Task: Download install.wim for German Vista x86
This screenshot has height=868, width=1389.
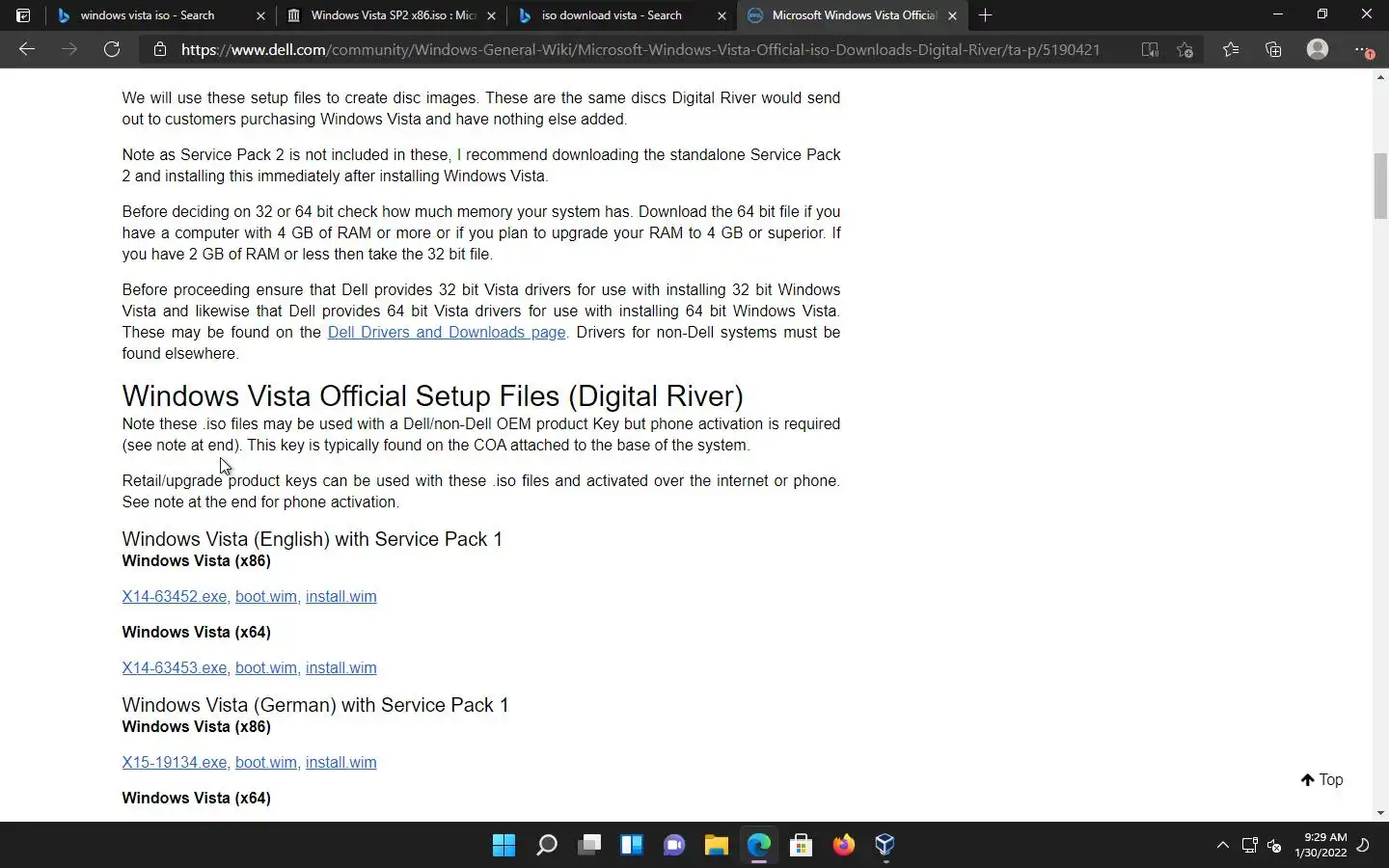Action: 341,762
